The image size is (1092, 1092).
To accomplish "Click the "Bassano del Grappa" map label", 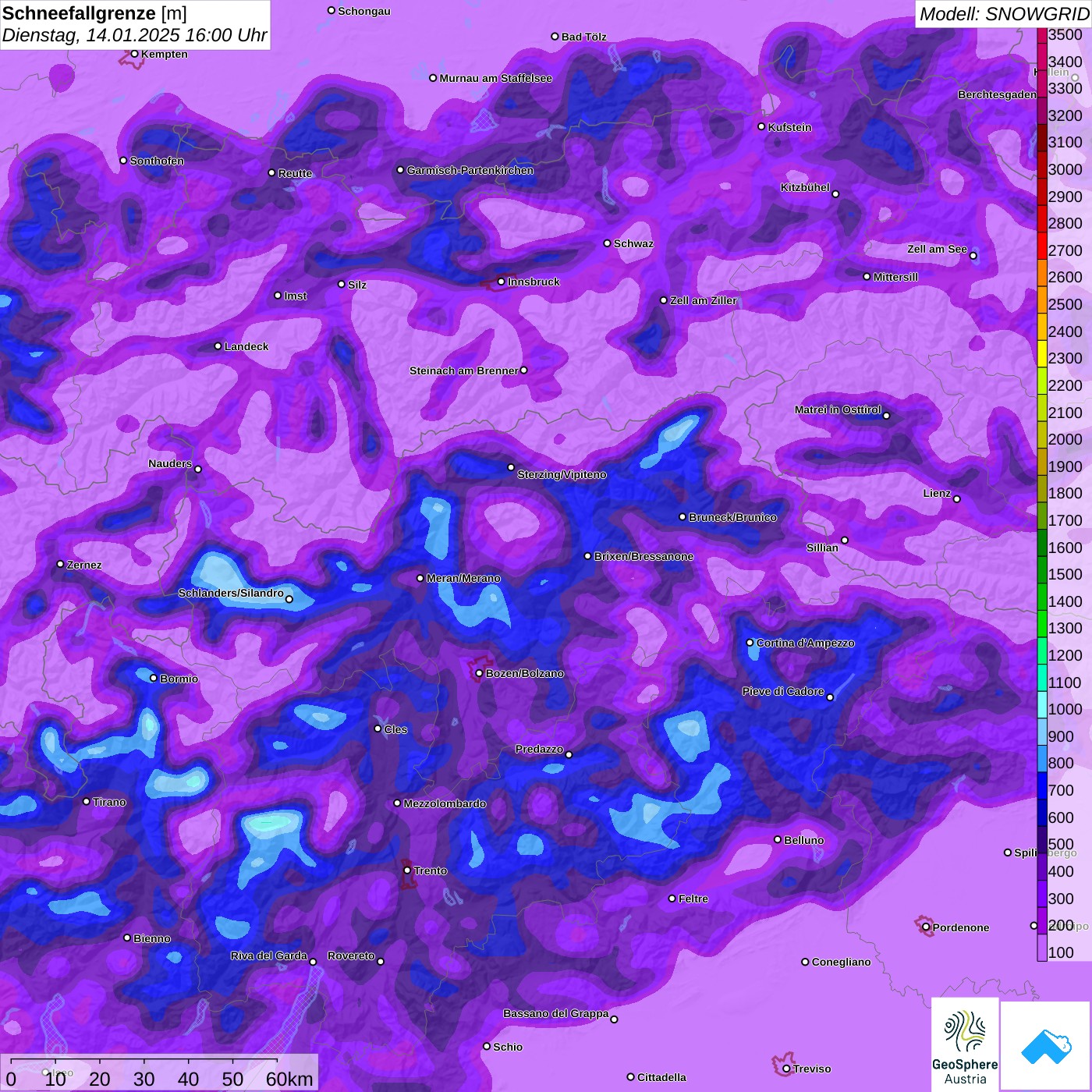I will [x=556, y=1013].
